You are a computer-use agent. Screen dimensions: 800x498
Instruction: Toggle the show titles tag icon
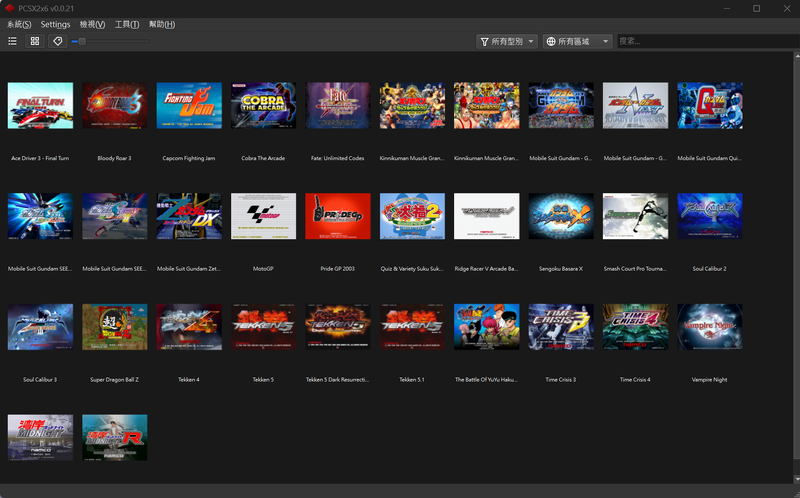pyautogui.click(x=58, y=41)
